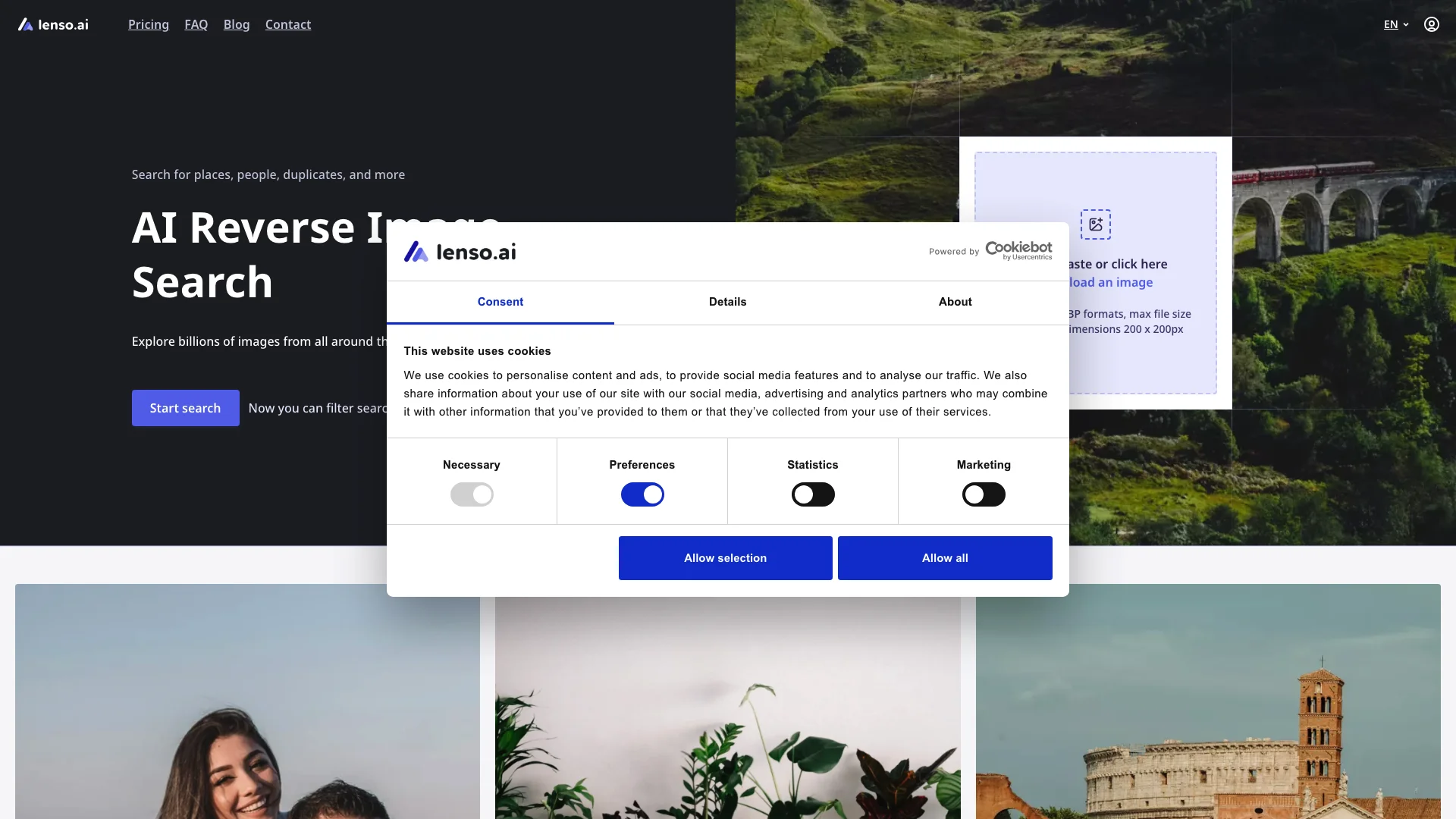Click the lenso.ai dialog logo icon

click(x=416, y=251)
